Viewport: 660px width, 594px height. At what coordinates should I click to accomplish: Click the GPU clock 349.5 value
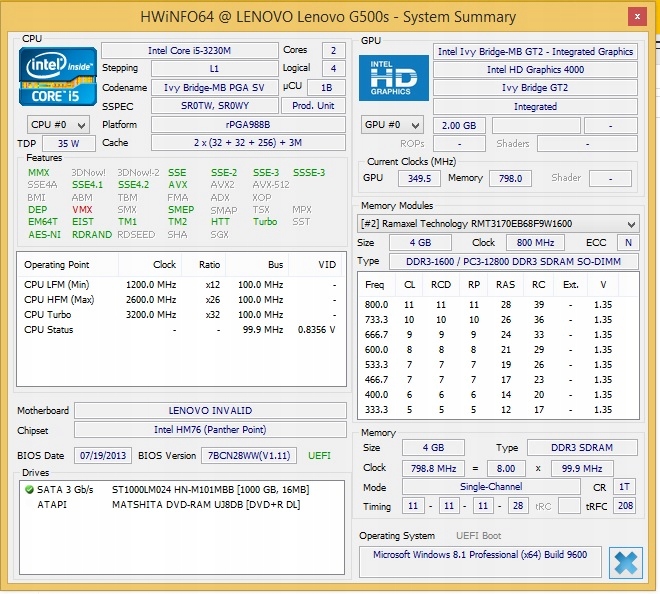[419, 178]
